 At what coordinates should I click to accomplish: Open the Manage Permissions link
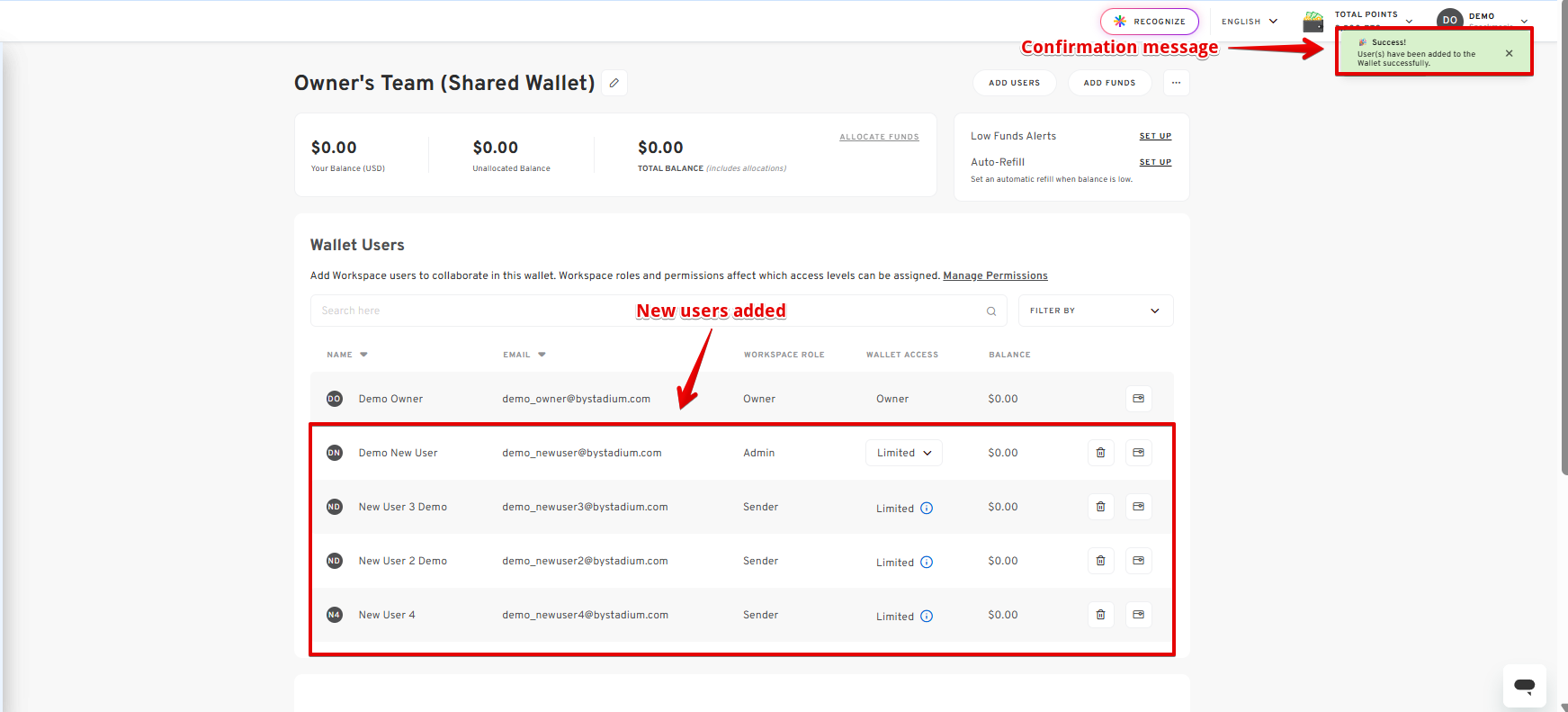point(995,275)
